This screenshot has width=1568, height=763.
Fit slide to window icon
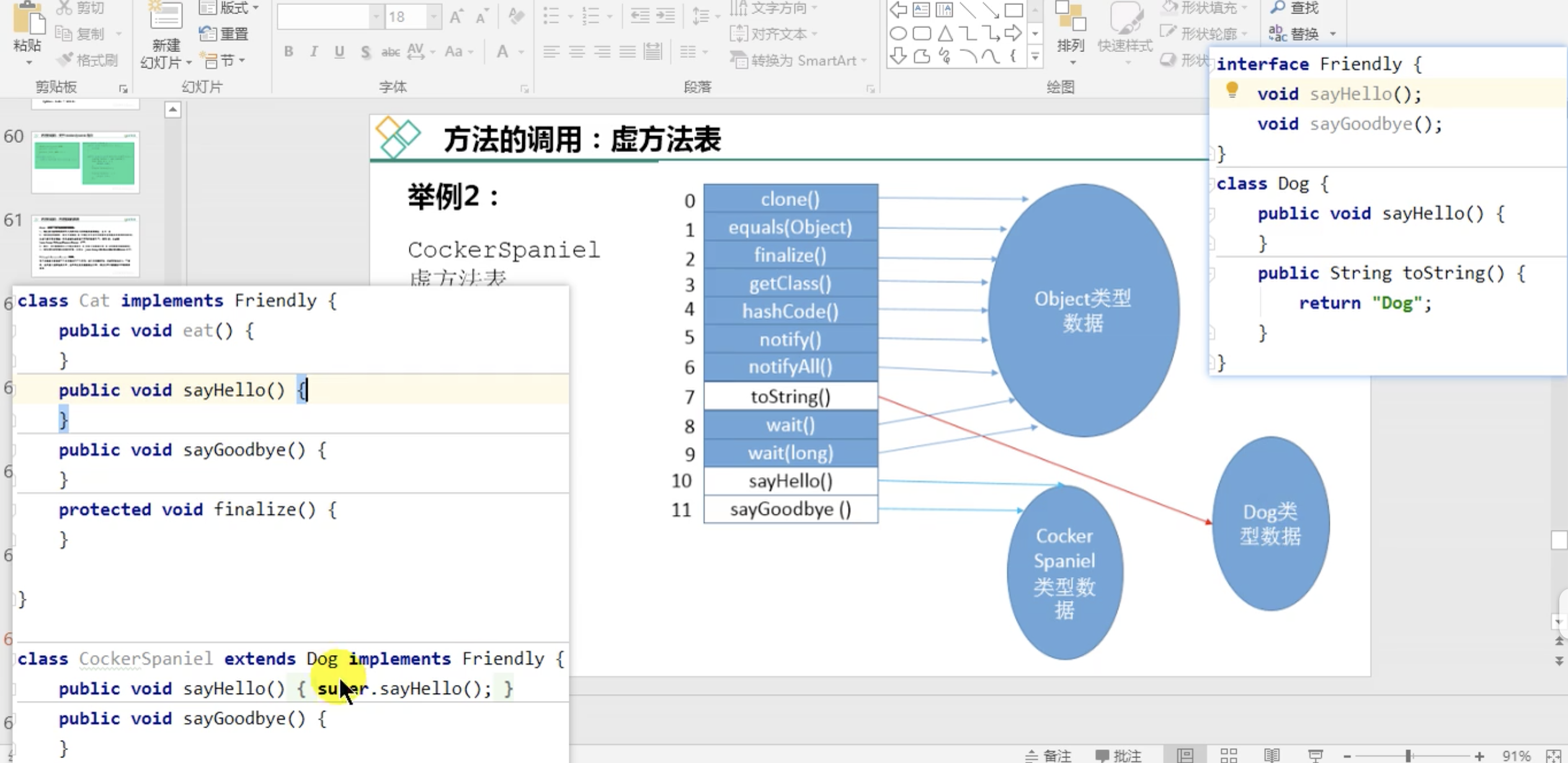pos(1554,755)
